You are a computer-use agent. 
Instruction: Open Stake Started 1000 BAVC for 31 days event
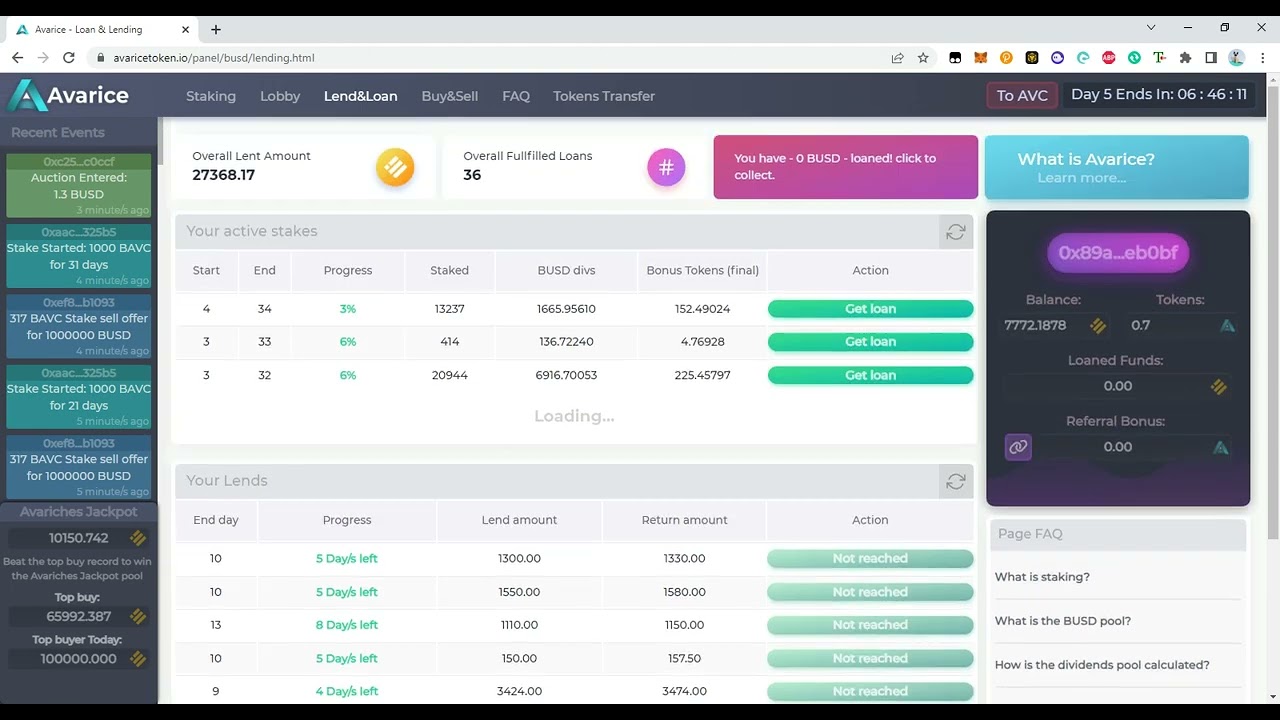[79, 256]
